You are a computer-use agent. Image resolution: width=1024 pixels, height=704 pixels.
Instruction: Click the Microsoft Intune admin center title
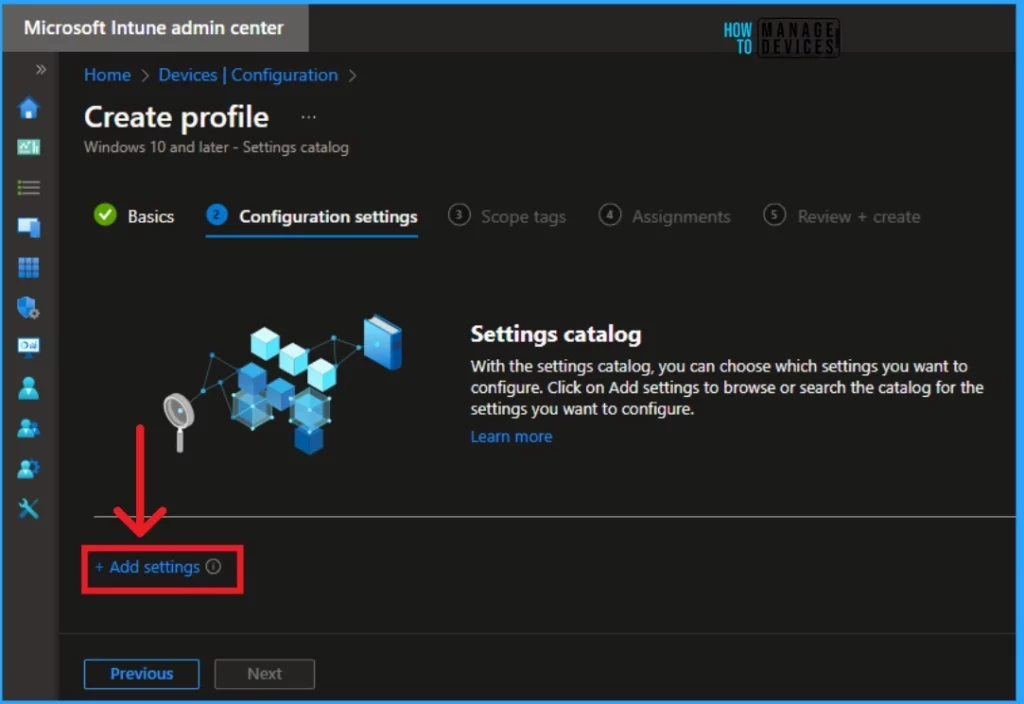[154, 28]
